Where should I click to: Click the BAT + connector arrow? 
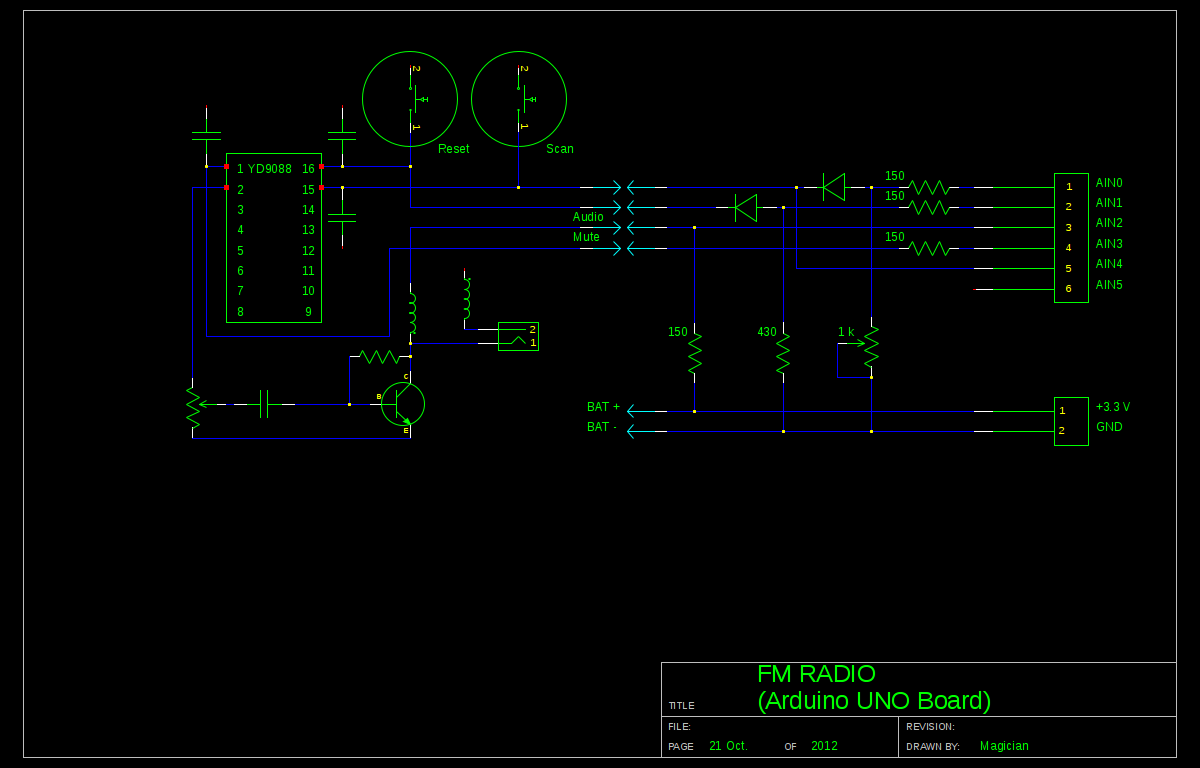647,411
